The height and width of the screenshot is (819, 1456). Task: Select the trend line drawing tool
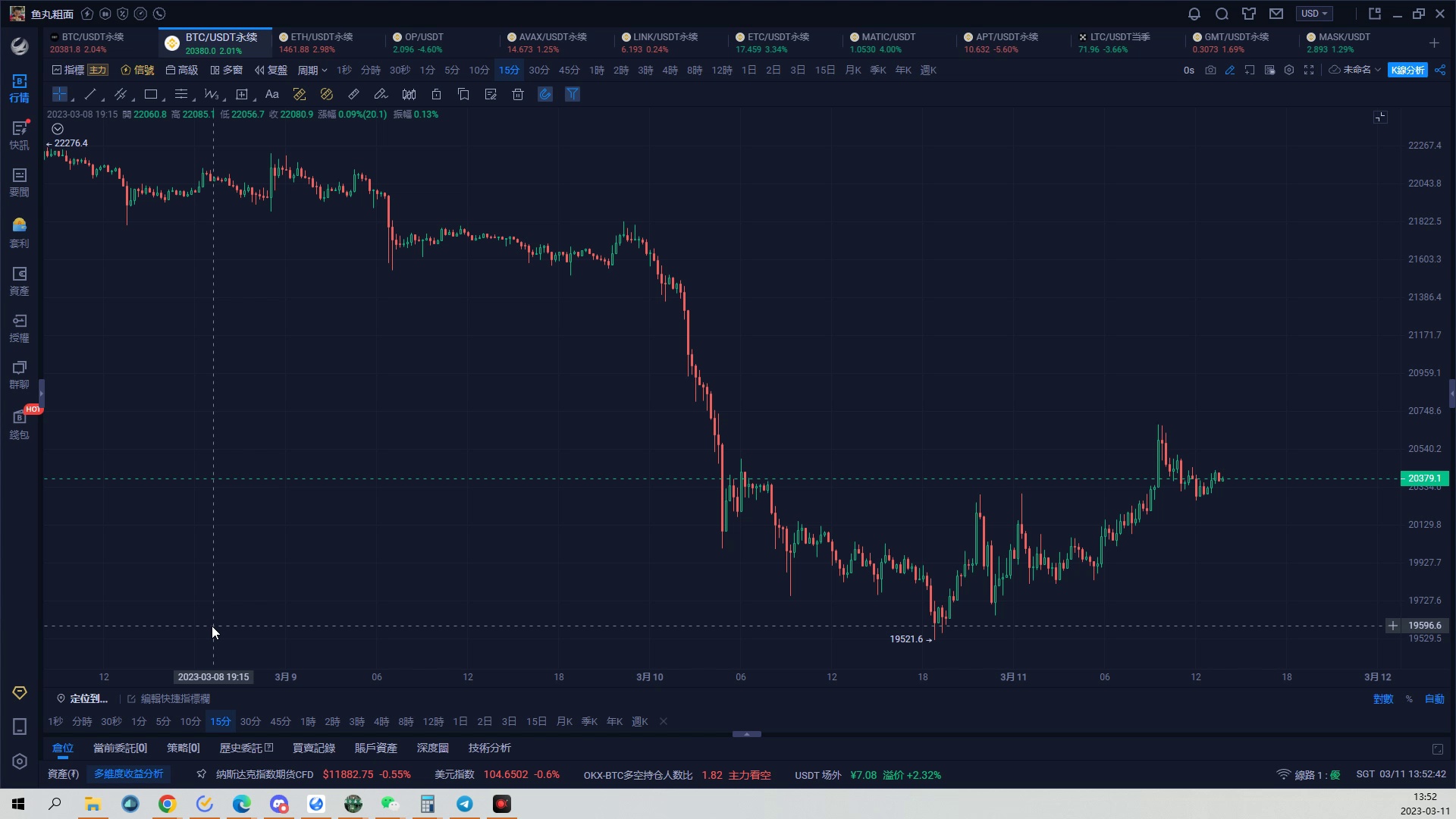point(90,94)
